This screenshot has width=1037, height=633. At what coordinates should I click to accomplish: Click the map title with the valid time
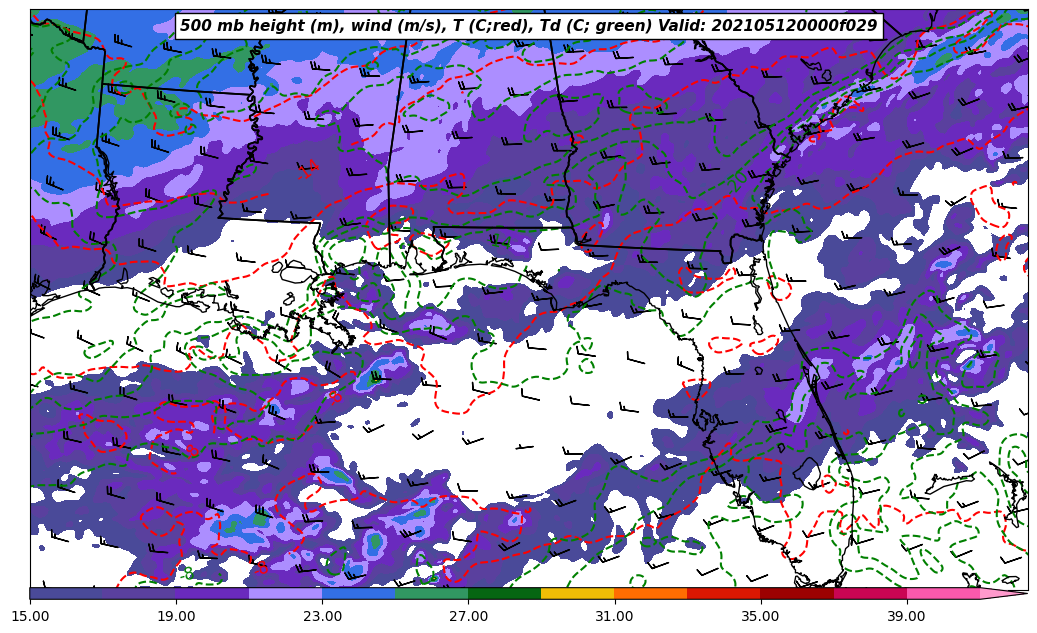pyautogui.click(x=529, y=26)
